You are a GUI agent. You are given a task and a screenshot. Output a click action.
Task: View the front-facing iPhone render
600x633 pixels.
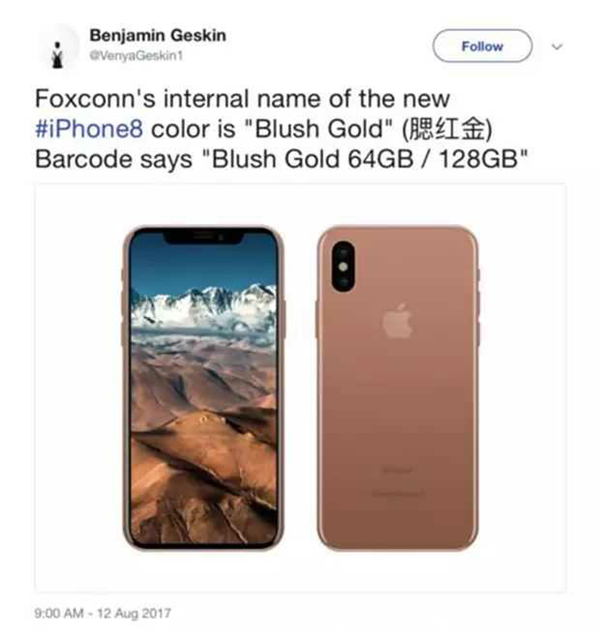203,388
